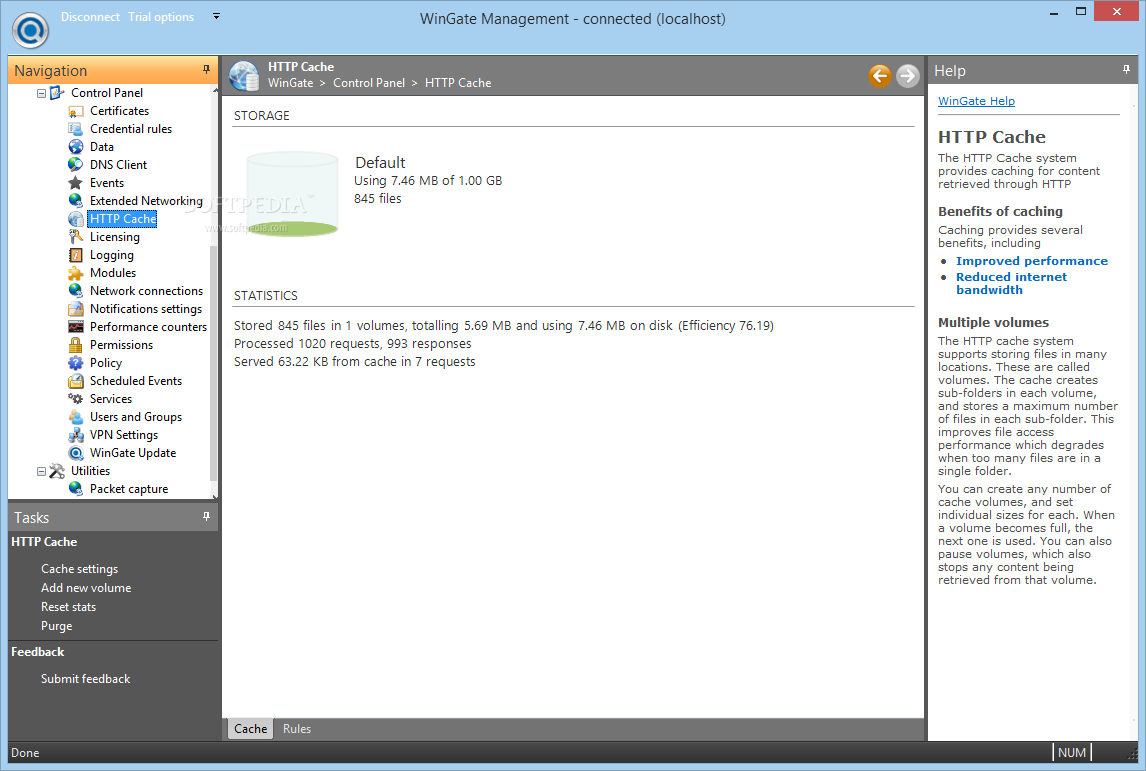This screenshot has width=1146, height=771.
Task: Click the Credential rules icon
Action: click(x=75, y=129)
